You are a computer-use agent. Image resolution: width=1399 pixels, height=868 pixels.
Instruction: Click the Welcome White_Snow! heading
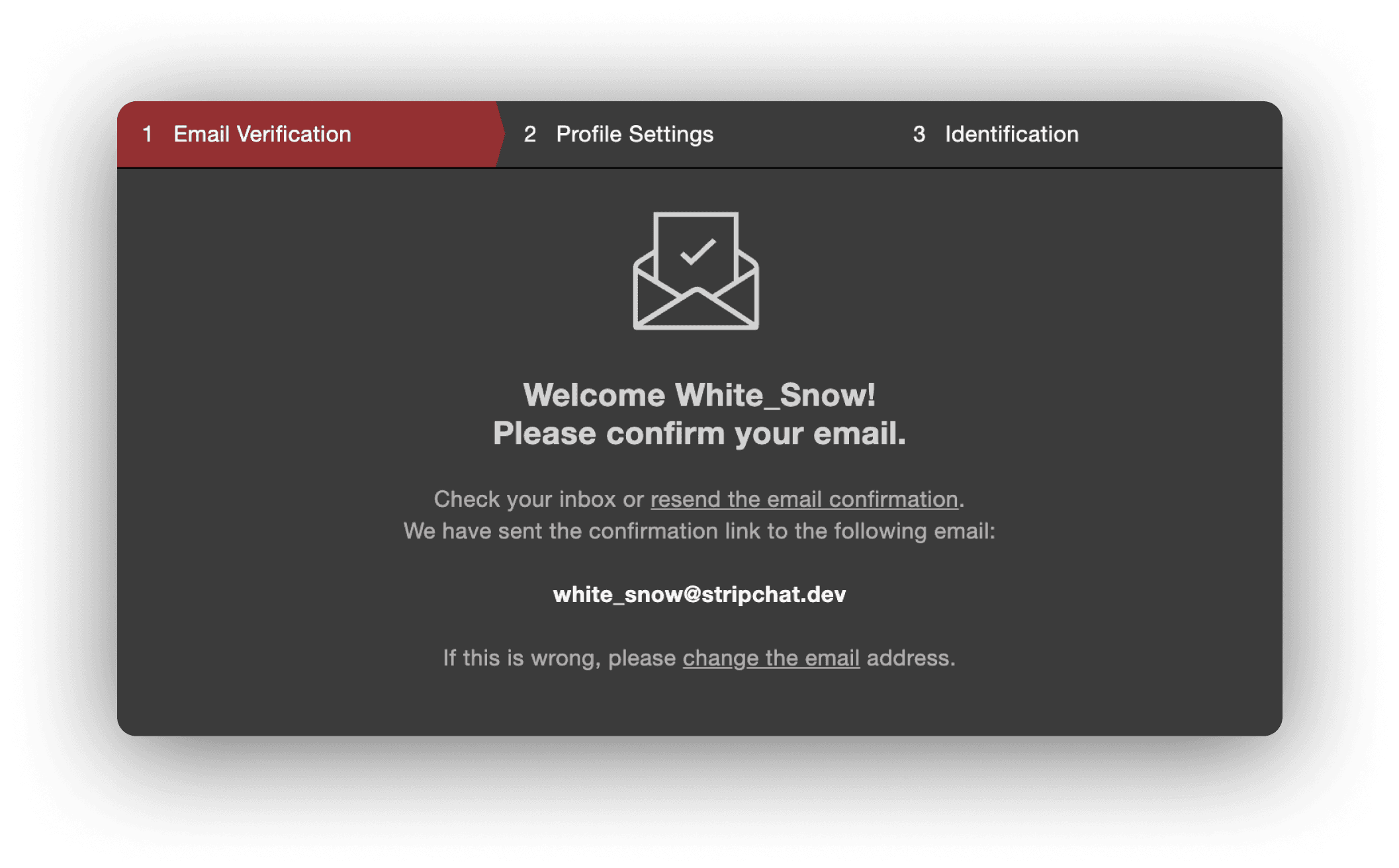(x=699, y=395)
